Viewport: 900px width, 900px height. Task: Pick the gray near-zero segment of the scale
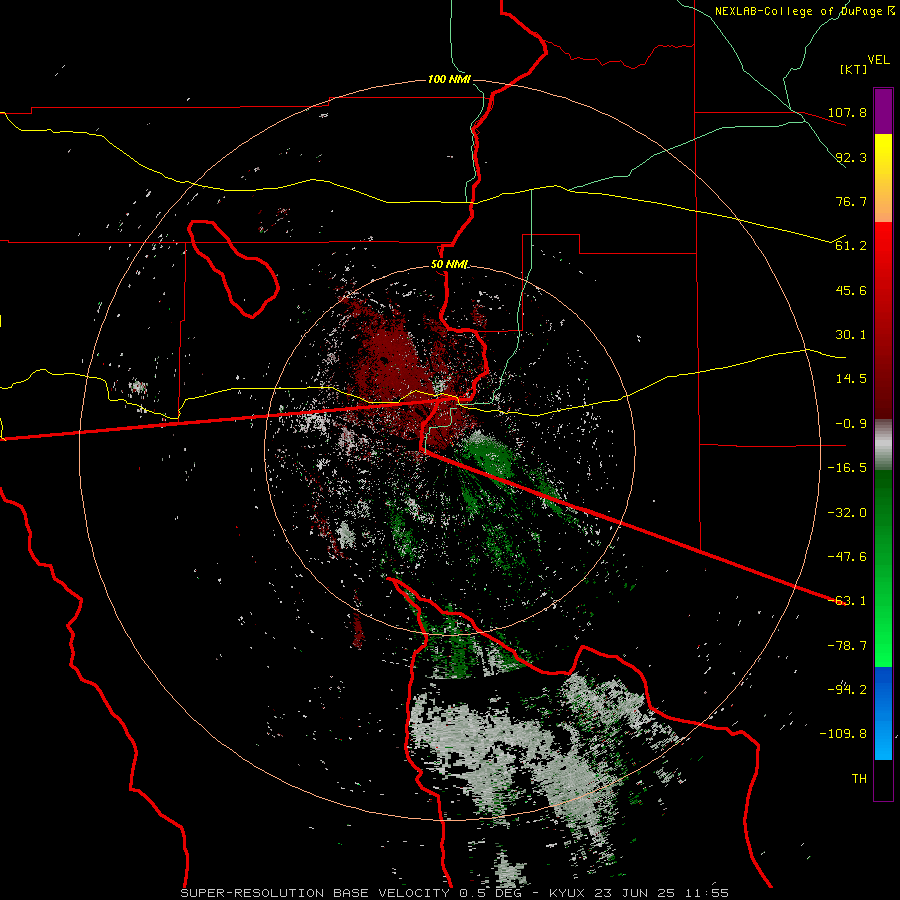pos(883,444)
